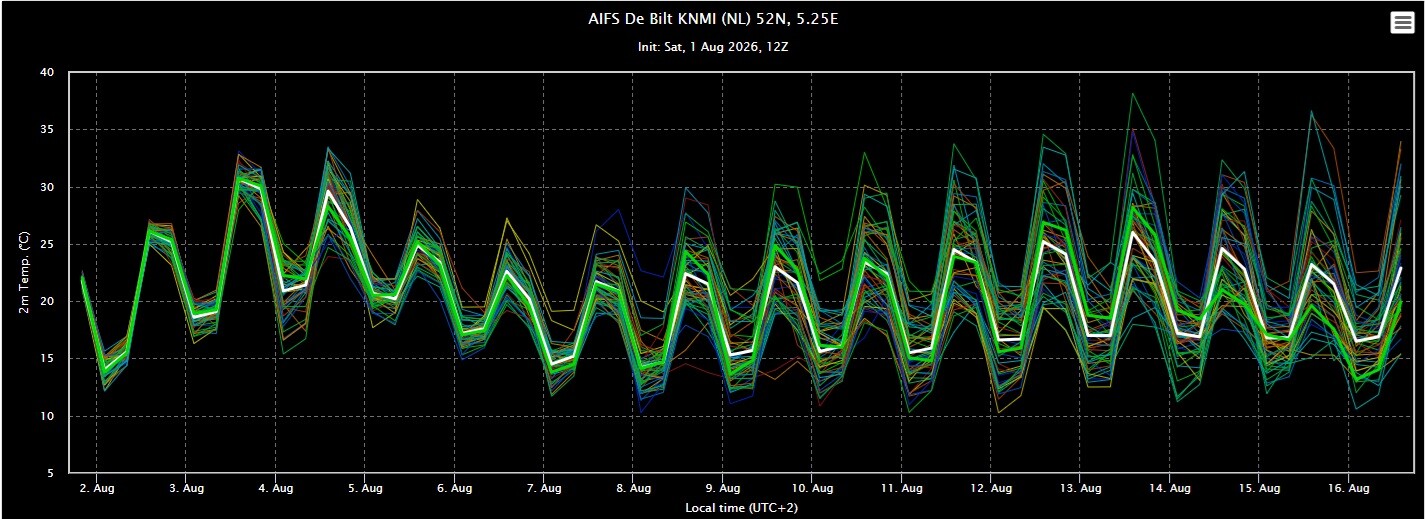Click the 15 value on temperature axis
Viewport: 1425px width, 519px height.
pos(47,359)
